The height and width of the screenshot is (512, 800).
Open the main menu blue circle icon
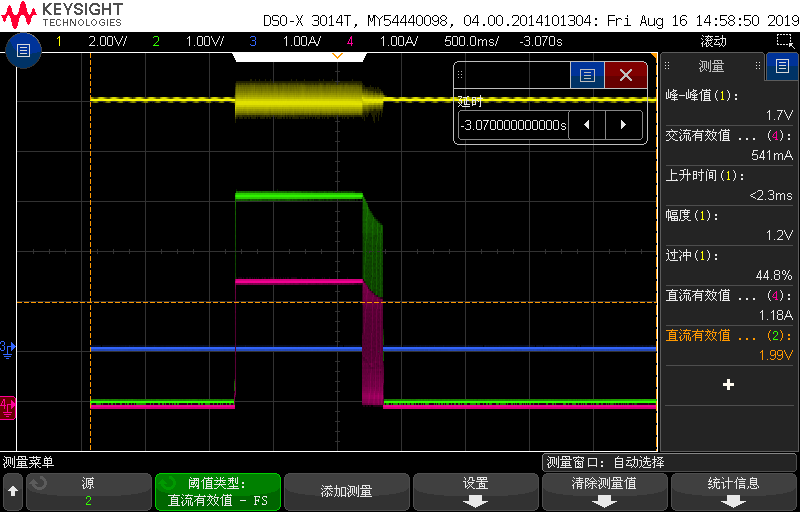(23, 50)
